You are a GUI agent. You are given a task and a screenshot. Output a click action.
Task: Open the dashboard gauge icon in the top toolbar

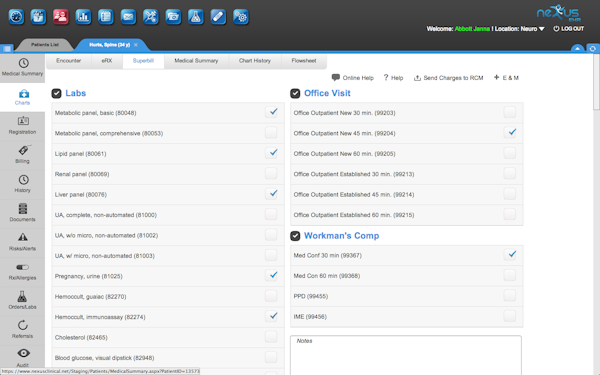(x=16, y=17)
